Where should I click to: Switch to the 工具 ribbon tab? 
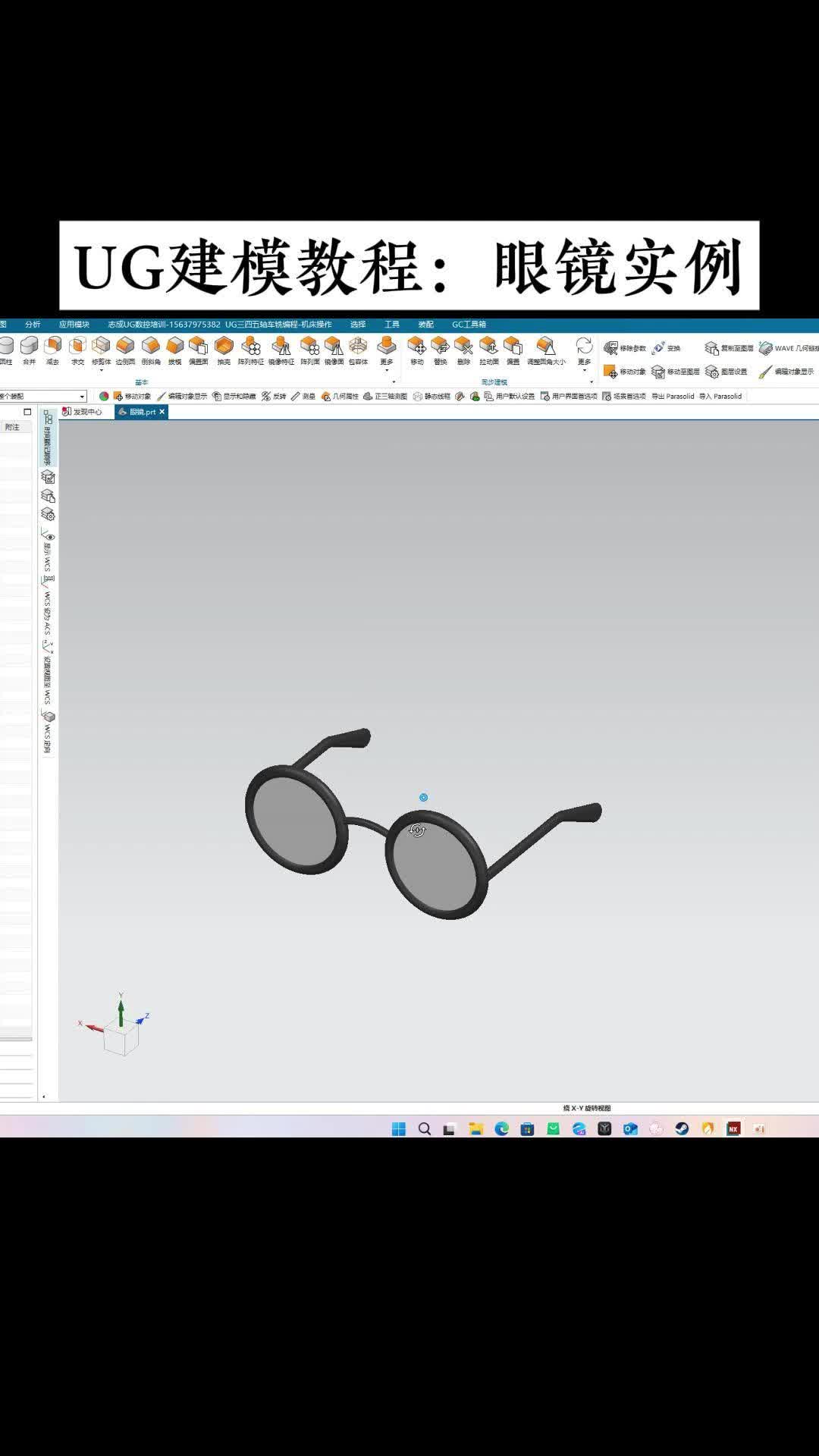[x=392, y=325]
